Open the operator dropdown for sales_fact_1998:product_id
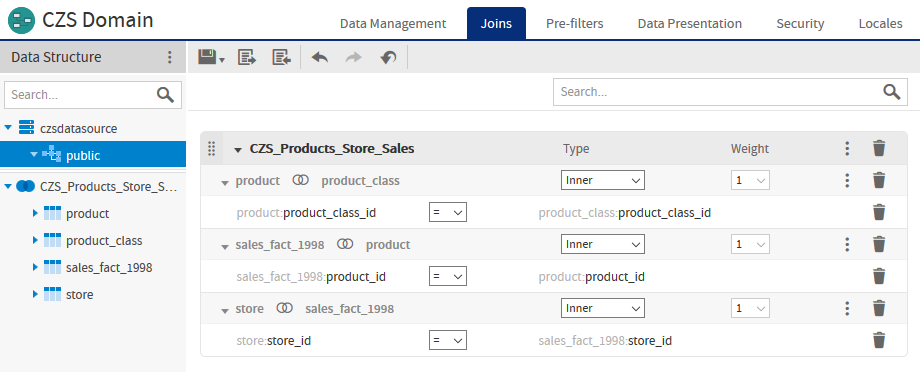The height and width of the screenshot is (372, 920). pyautogui.click(x=448, y=276)
